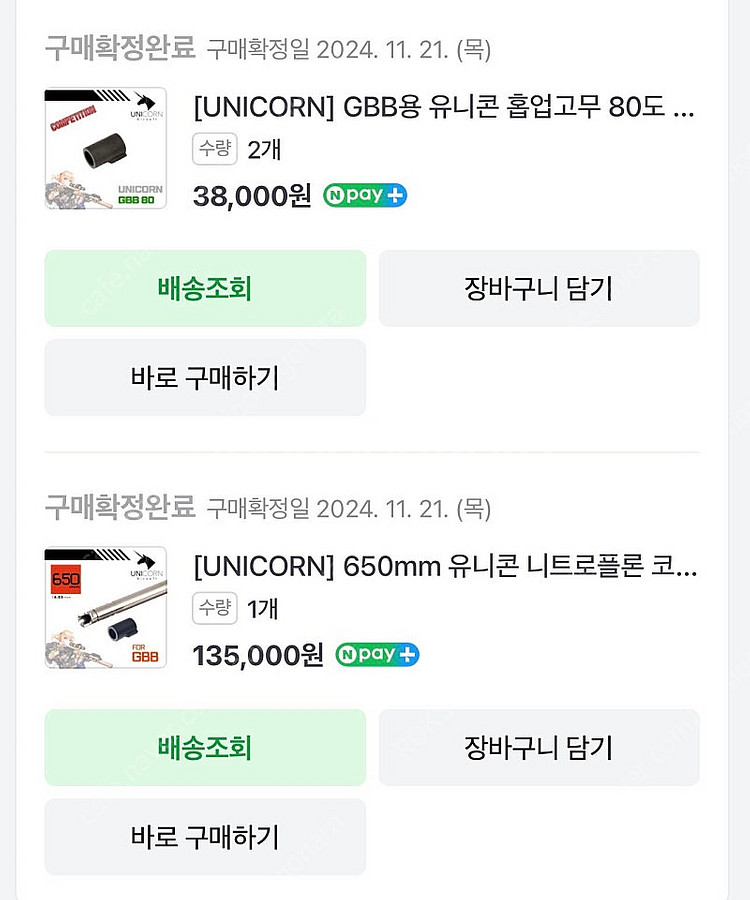Open the 650mm barrel product thumbnail
The height and width of the screenshot is (900, 750).
coord(105,608)
